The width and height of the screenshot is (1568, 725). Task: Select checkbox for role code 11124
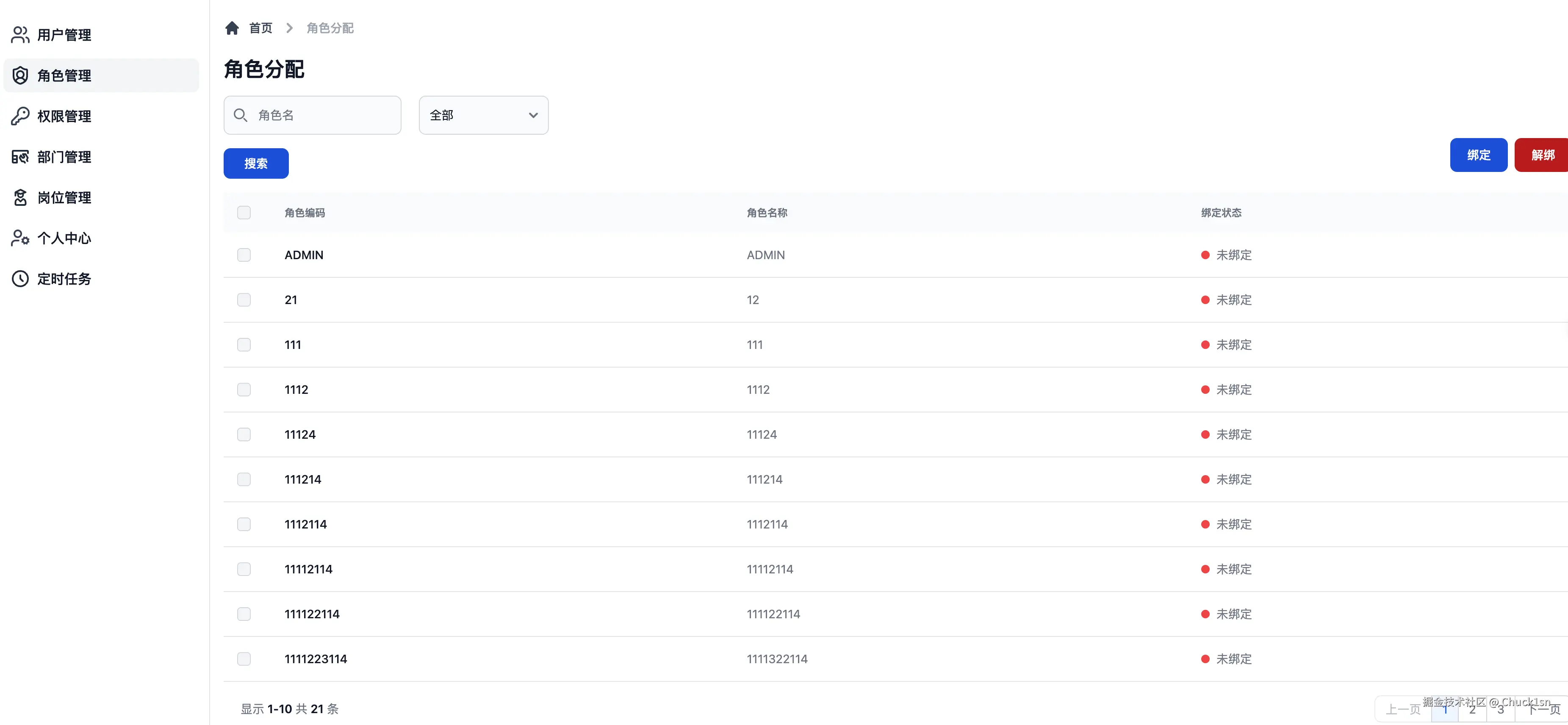click(244, 434)
